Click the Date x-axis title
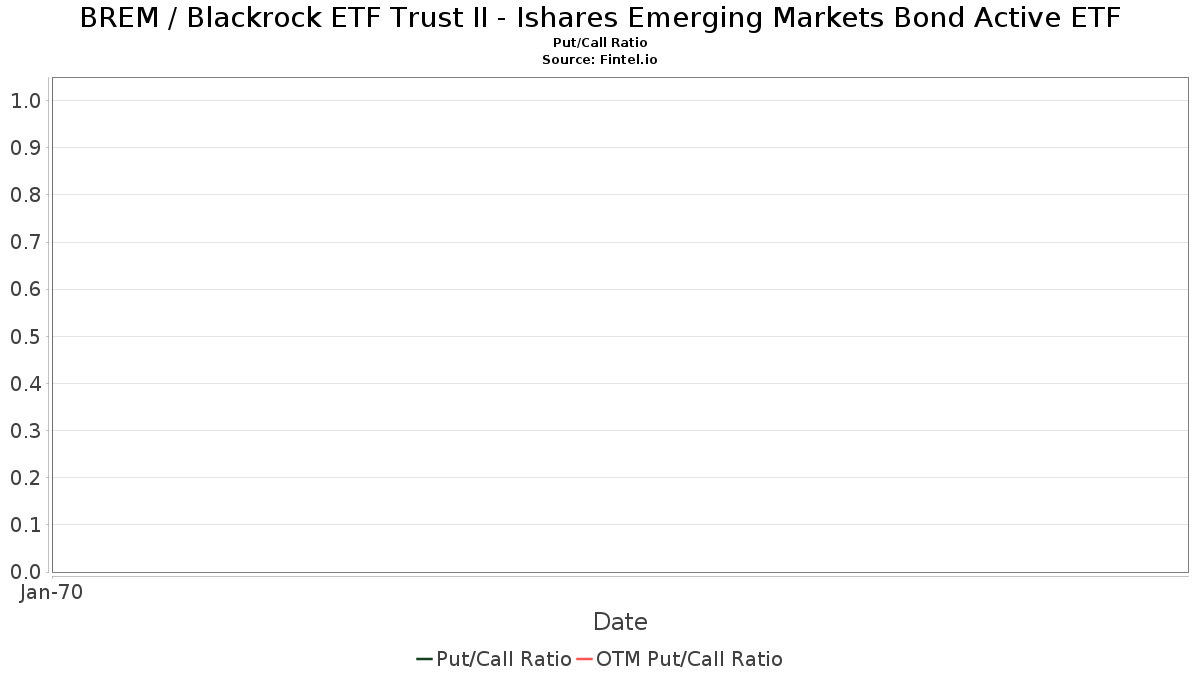 point(620,622)
